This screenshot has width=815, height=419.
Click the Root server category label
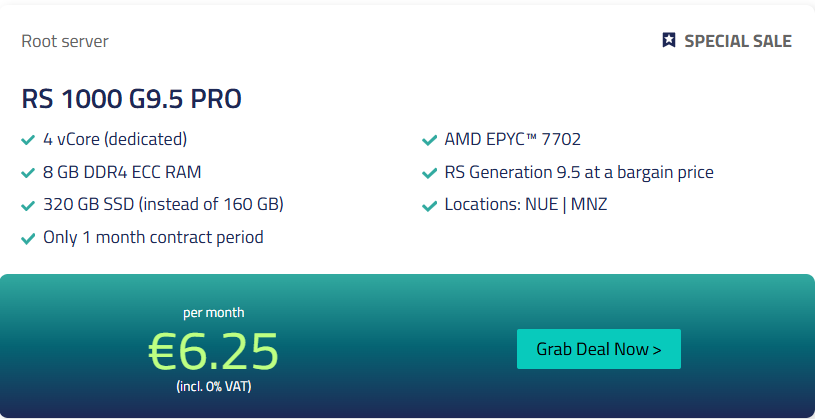tap(65, 41)
